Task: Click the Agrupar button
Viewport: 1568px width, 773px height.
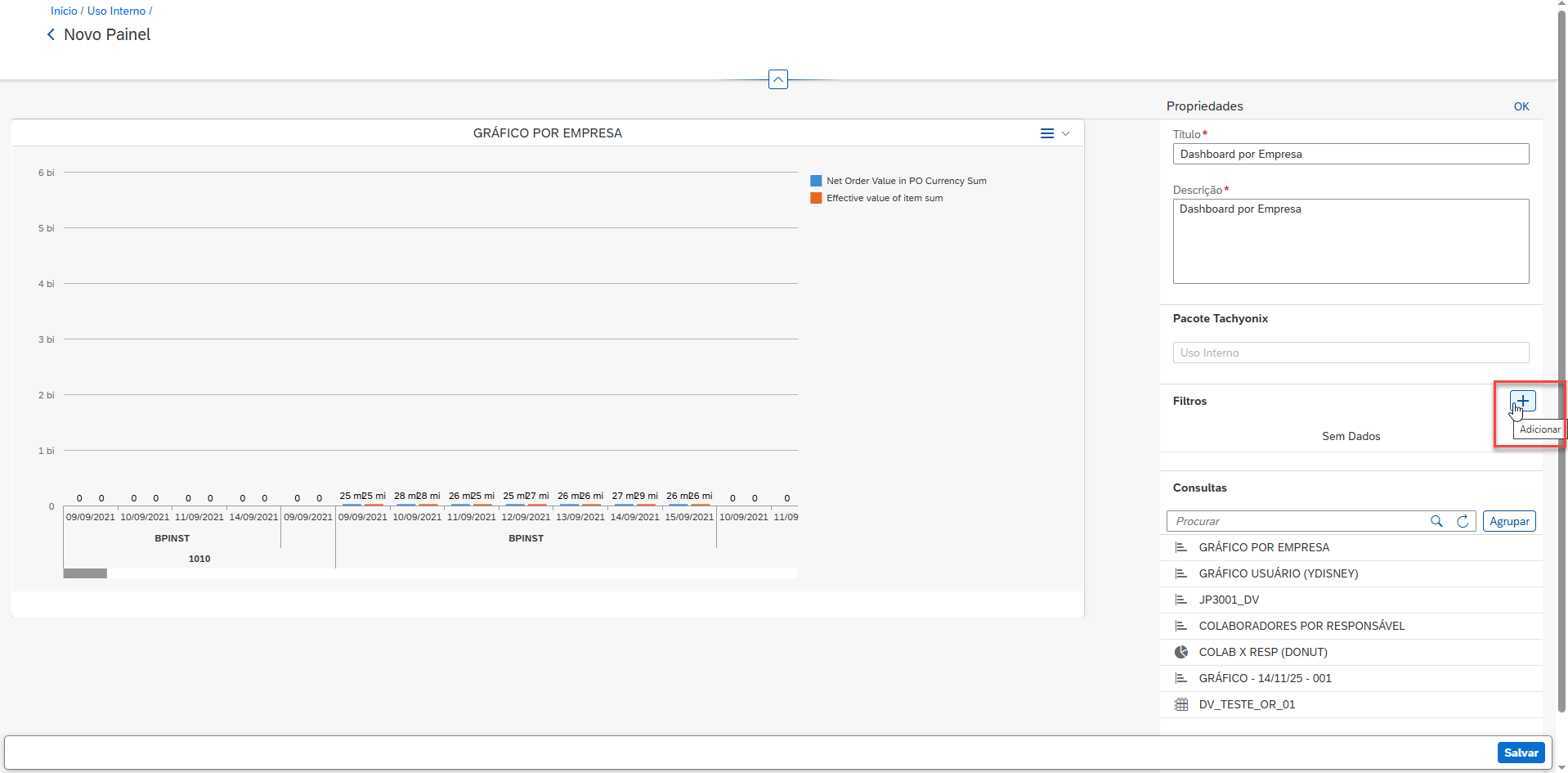Action: click(1508, 521)
